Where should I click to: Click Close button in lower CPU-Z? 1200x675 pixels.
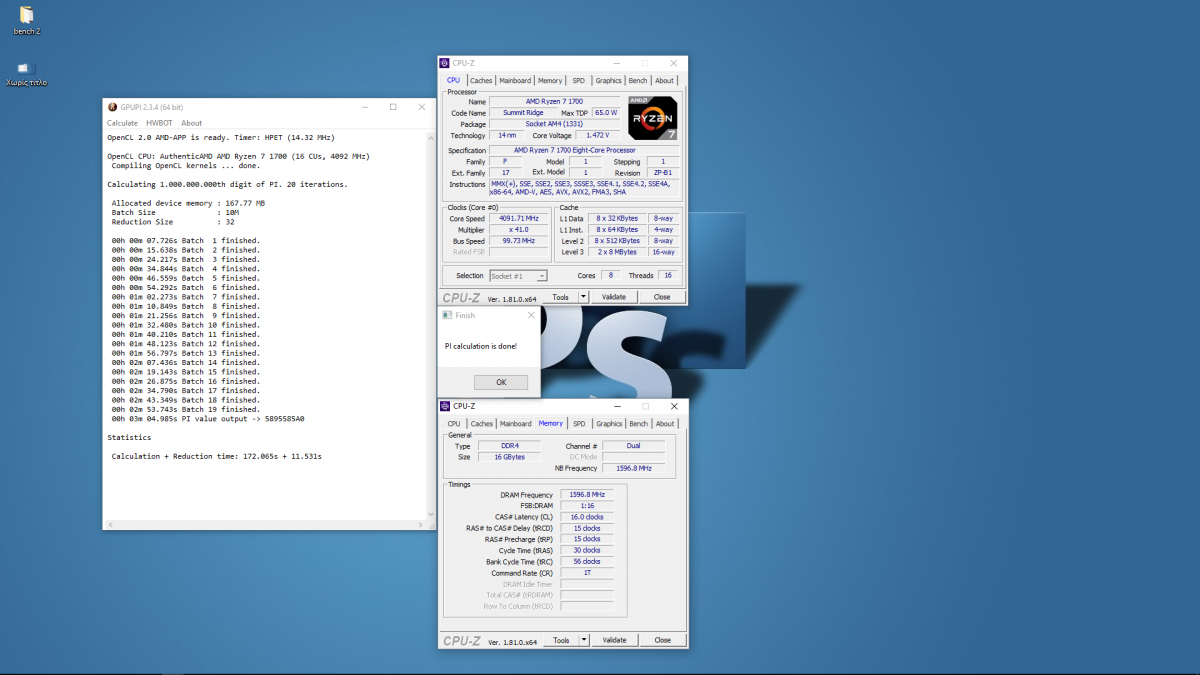click(662, 640)
